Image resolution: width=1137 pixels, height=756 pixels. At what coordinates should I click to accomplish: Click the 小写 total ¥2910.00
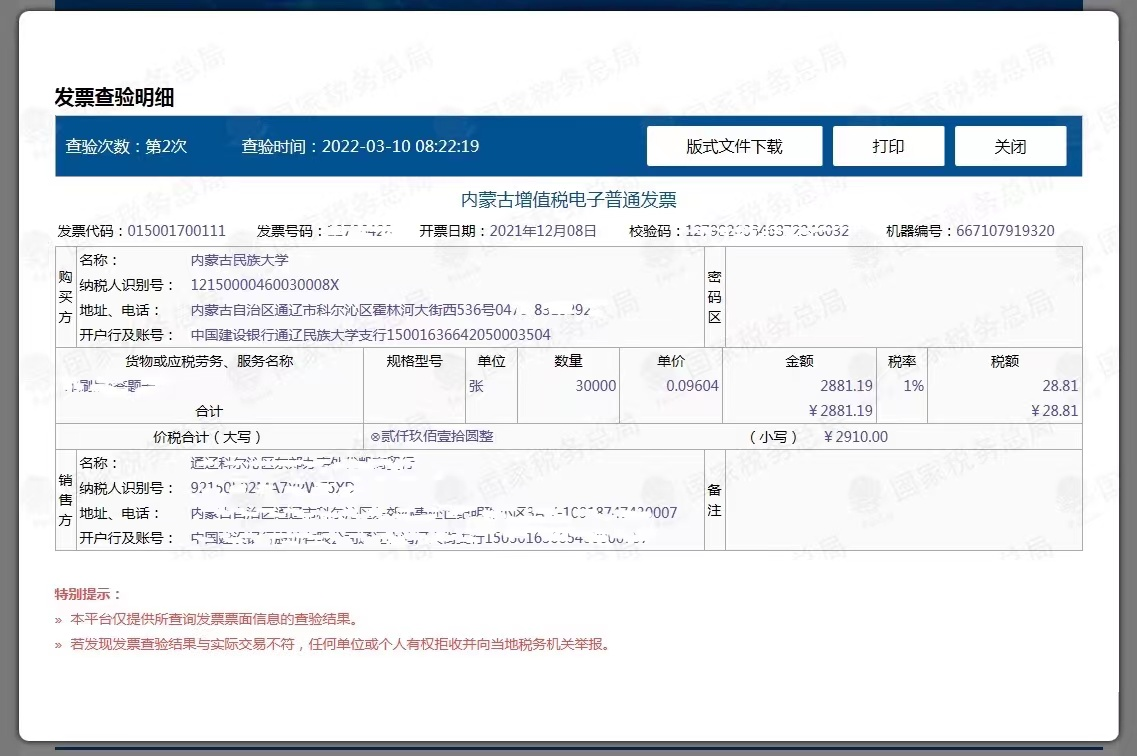[x=855, y=437]
